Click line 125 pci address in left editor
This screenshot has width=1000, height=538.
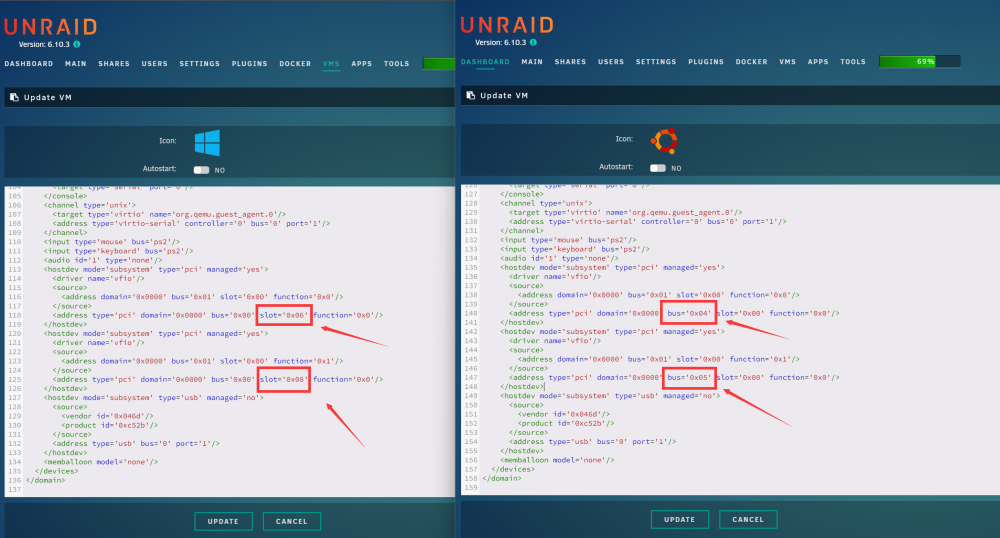point(217,379)
